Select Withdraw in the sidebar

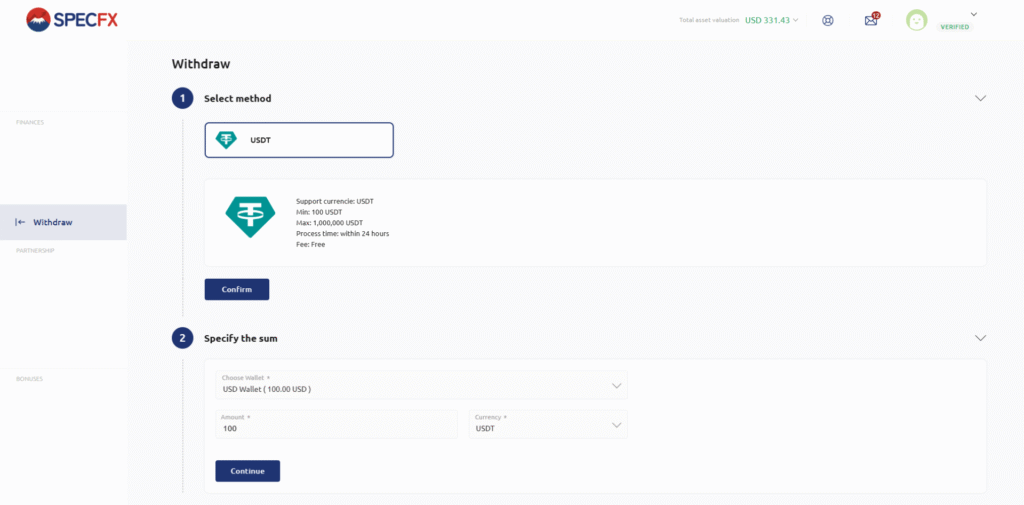[x=52, y=222]
